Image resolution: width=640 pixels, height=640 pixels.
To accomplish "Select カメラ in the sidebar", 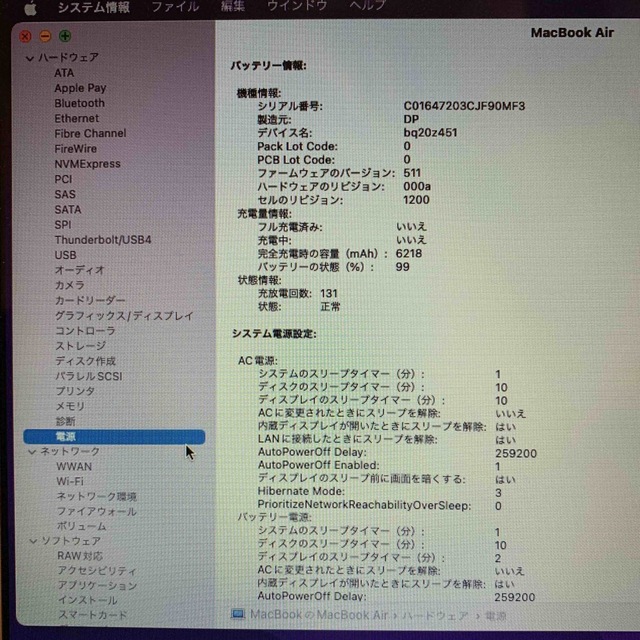I will pyautogui.click(x=70, y=285).
